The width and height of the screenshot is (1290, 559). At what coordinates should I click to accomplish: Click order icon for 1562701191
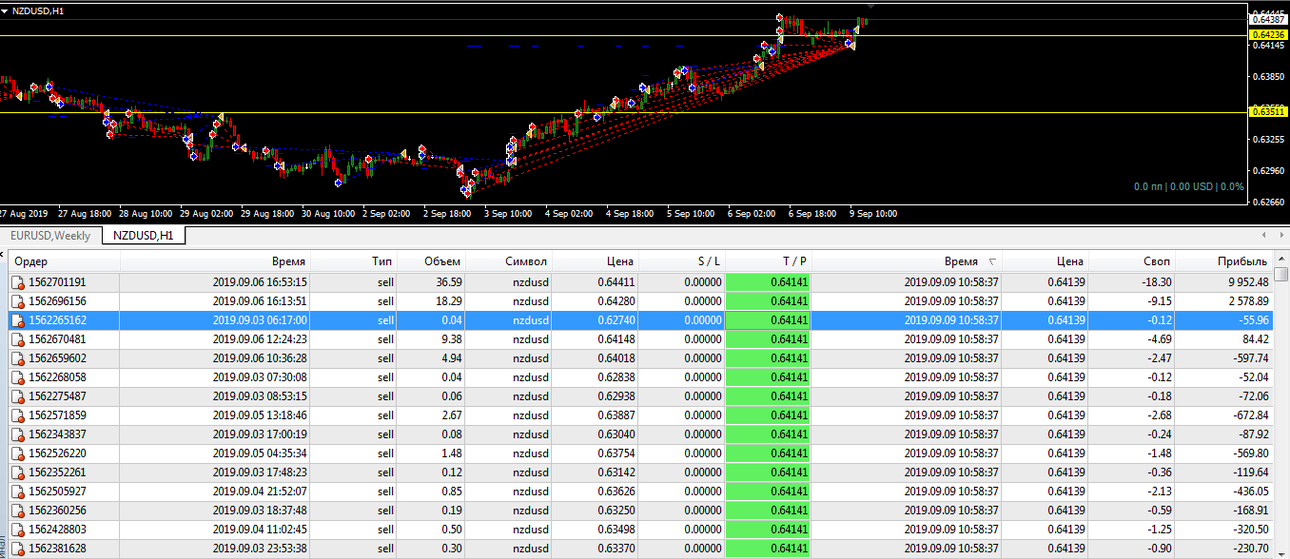coord(17,283)
